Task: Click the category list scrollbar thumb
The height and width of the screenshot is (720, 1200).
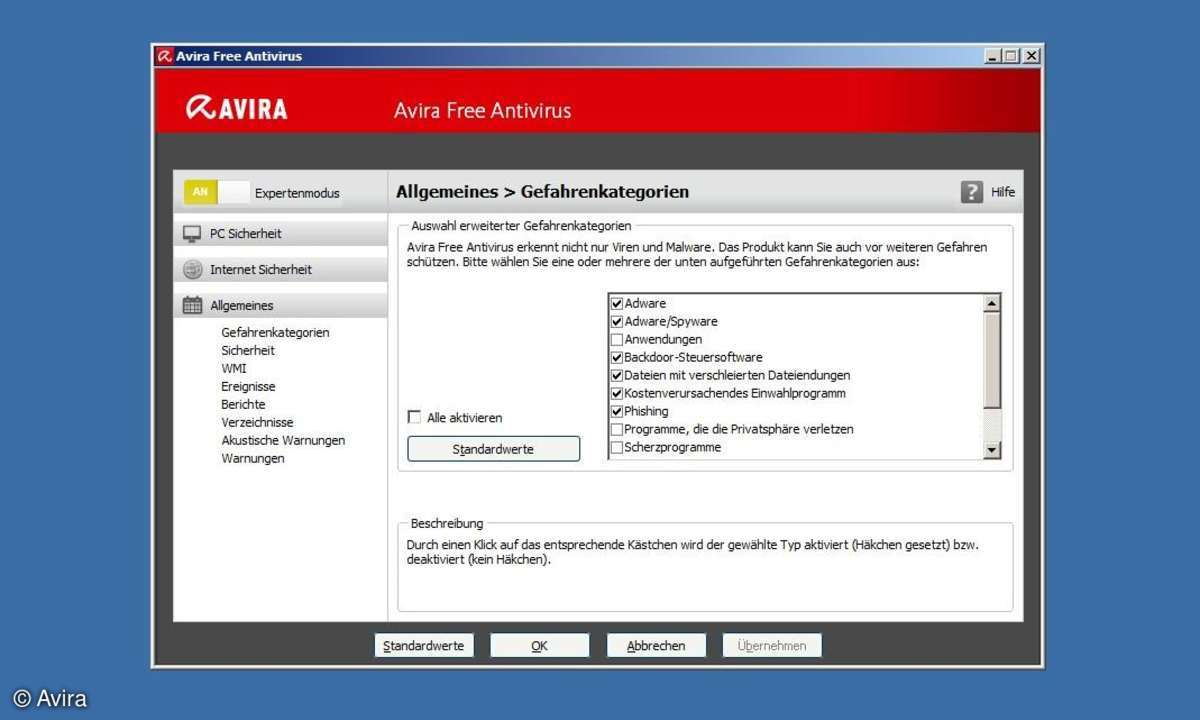Action: 992,359
